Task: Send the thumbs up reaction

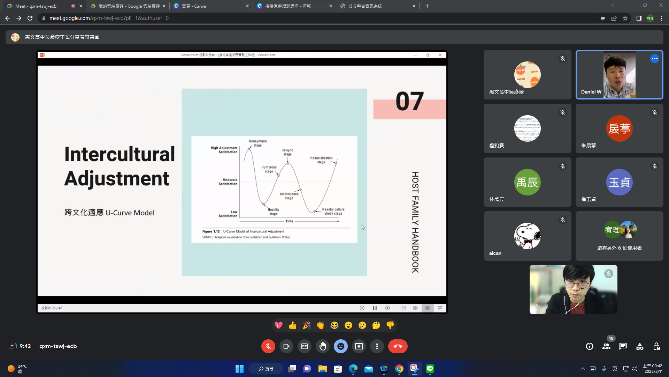Action: coord(293,325)
